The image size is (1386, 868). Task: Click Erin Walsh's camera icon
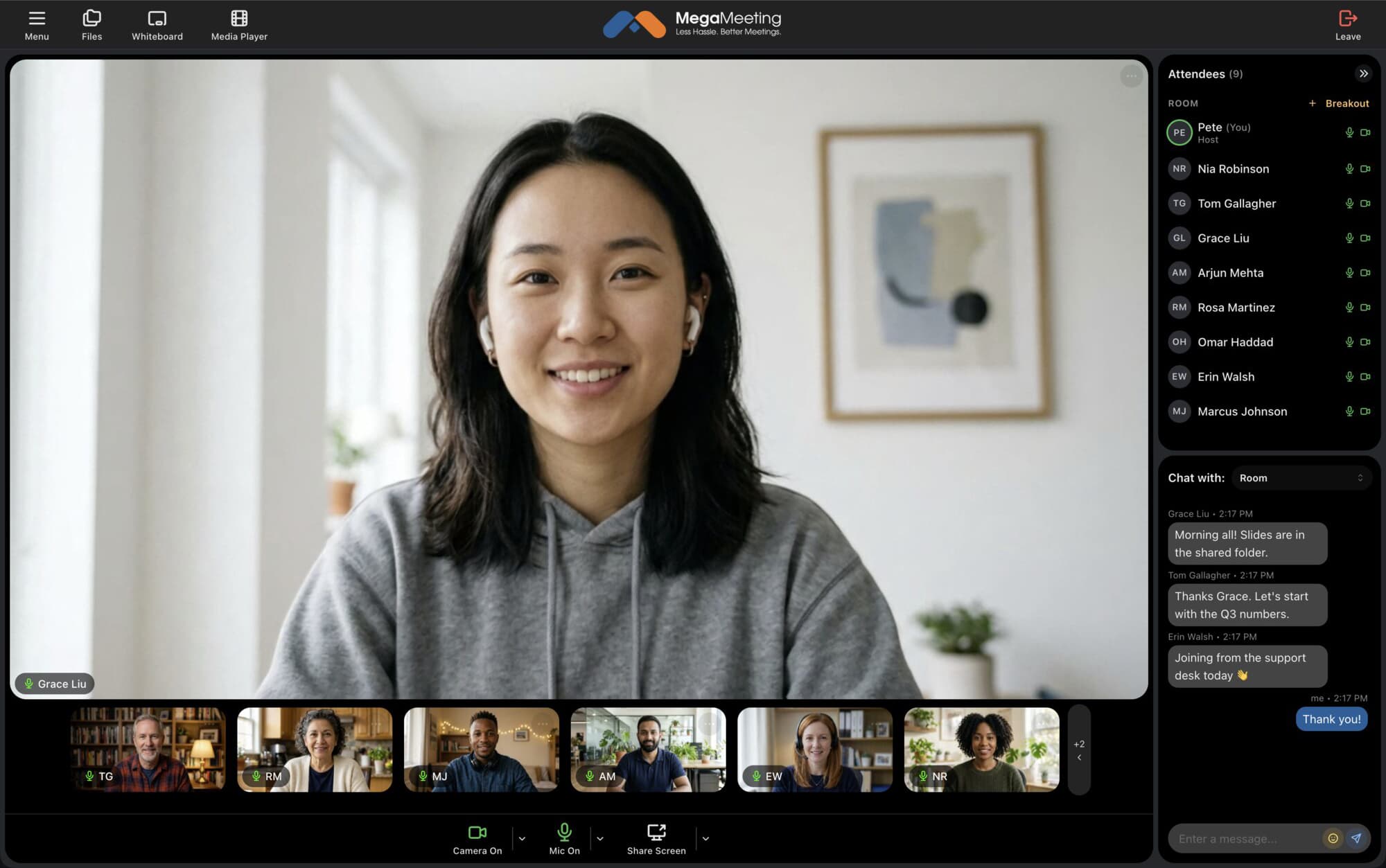[1365, 376]
